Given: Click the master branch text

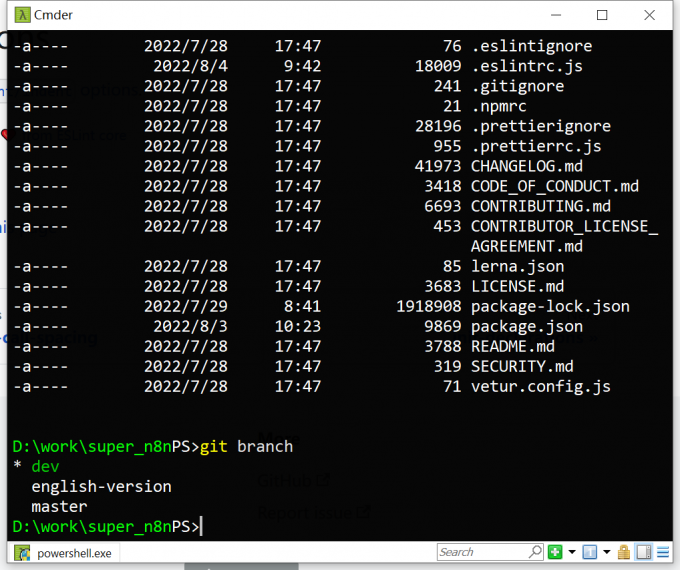Looking at the screenshot, I should pyautogui.click(x=59, y=507).
